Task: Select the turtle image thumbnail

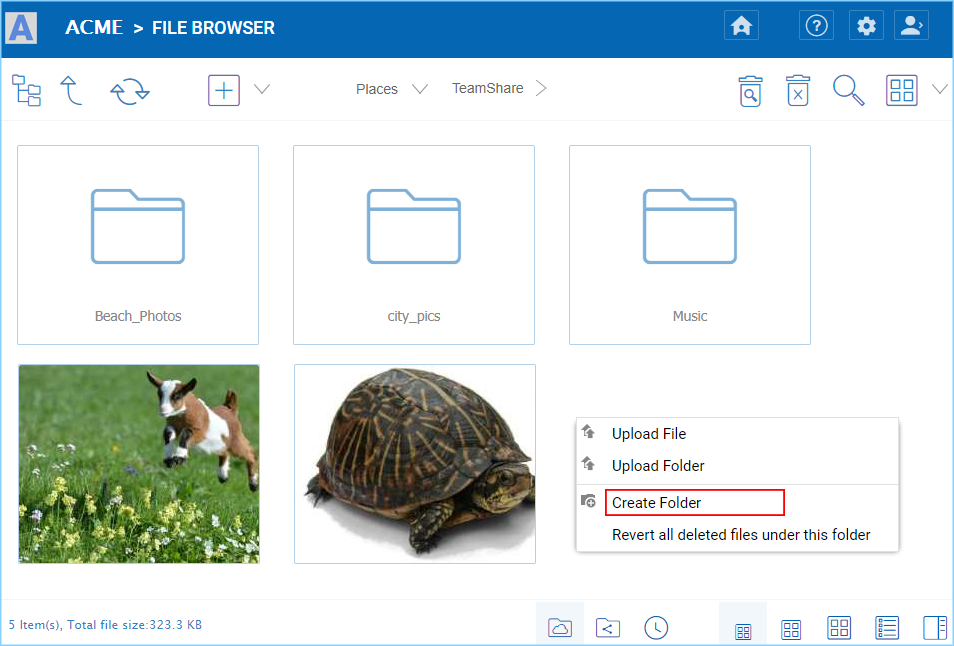Action: [415, 464]
